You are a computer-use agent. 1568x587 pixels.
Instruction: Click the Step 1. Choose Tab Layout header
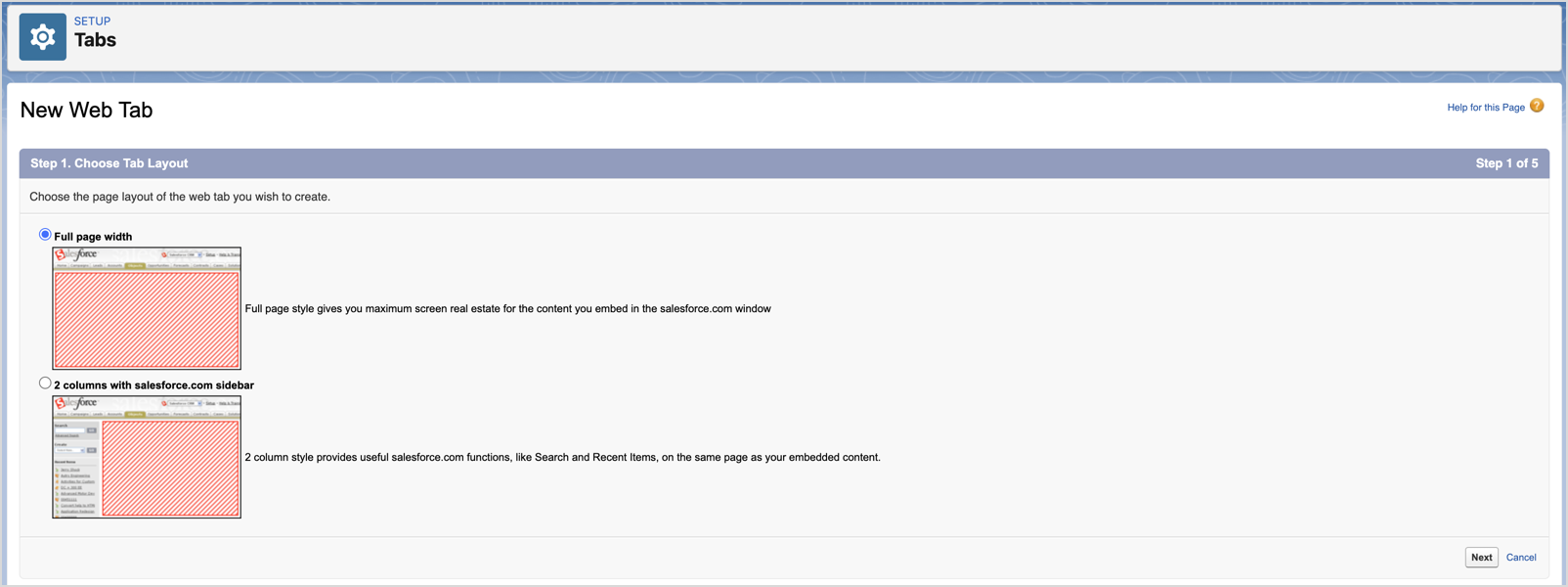tap(109, 163)
